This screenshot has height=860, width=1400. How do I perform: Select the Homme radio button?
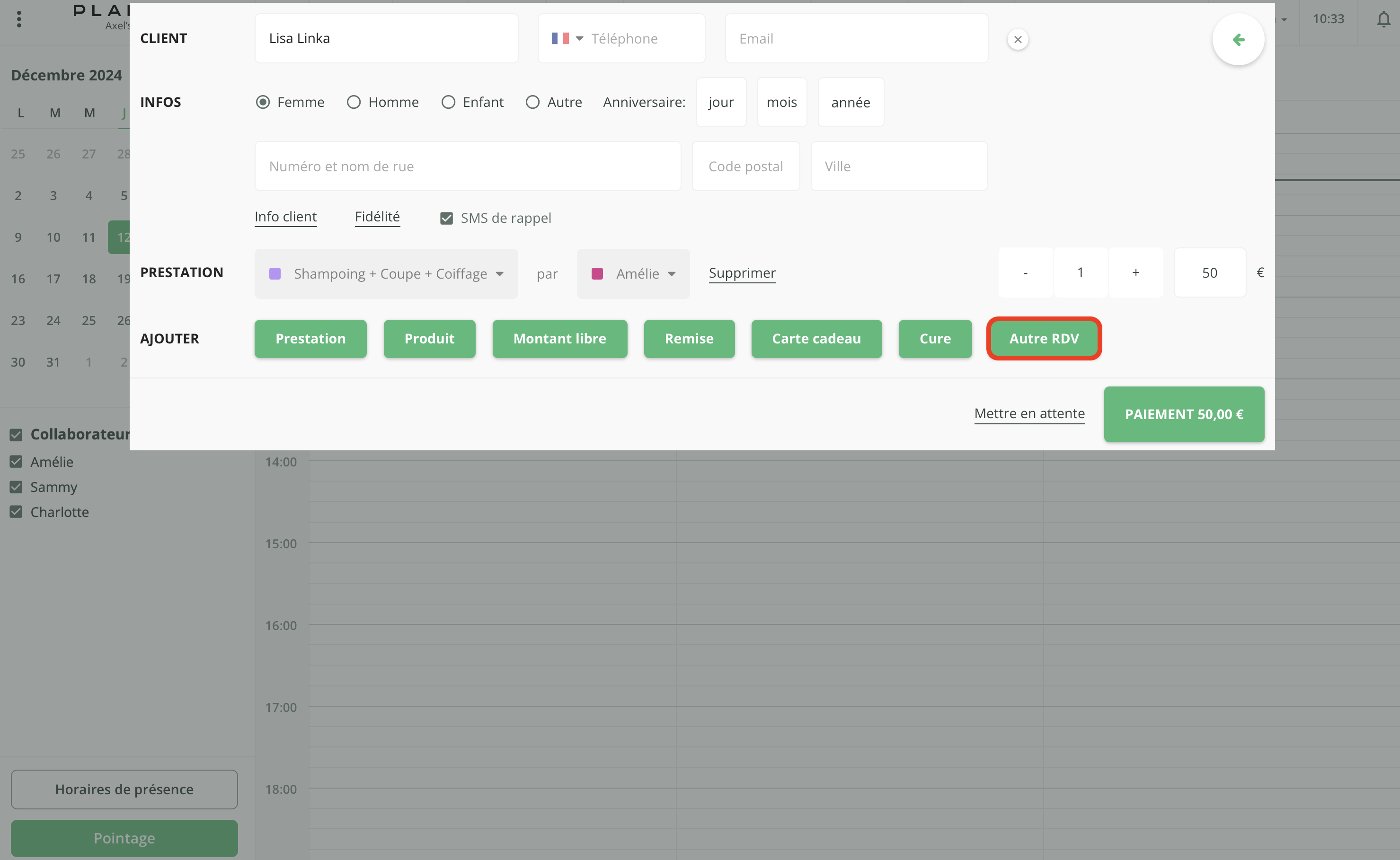pos(354,102)
